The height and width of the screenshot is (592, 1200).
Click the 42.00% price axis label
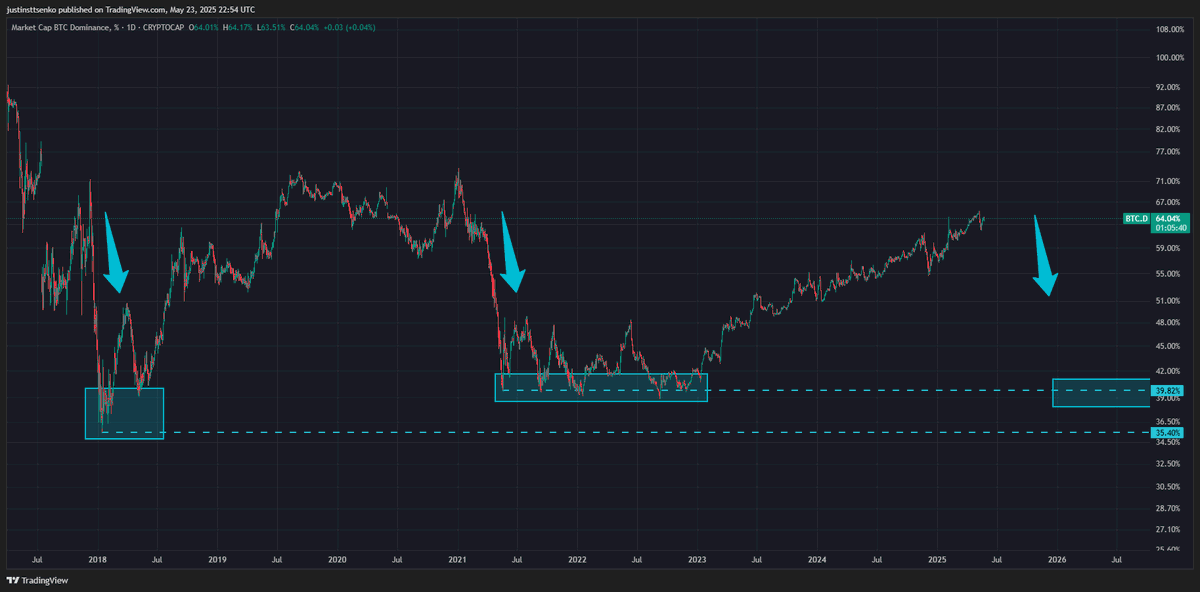(x=1168, y=371)
